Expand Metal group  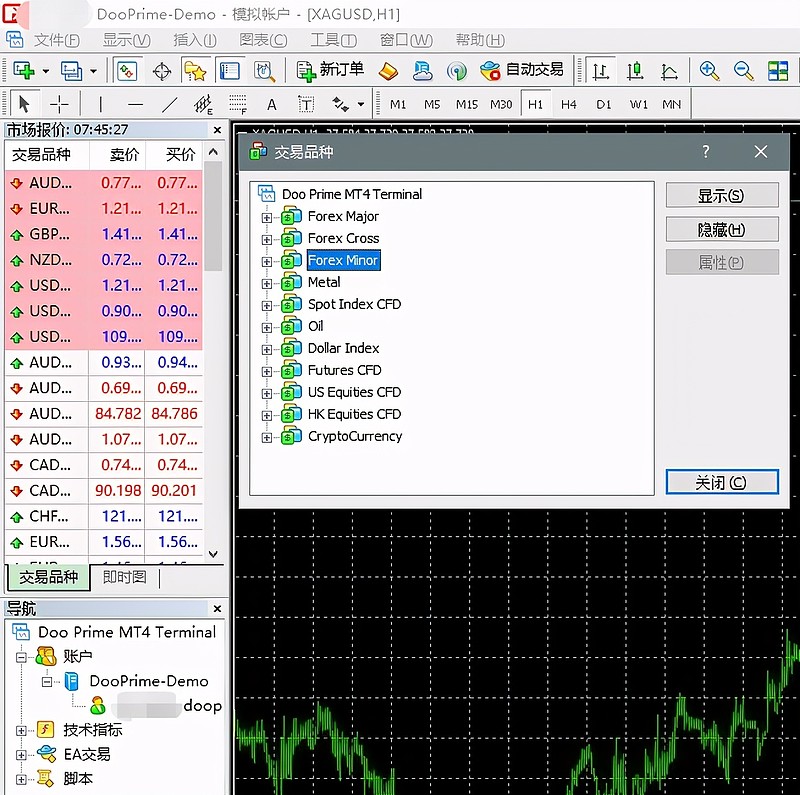pos(266,284)
